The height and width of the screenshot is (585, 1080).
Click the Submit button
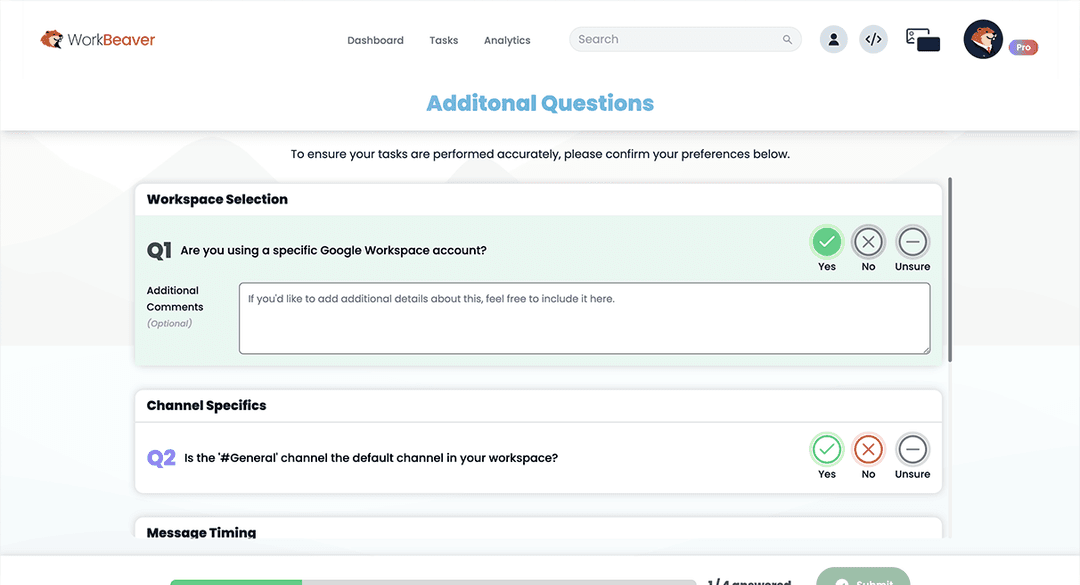pos(863,577)
